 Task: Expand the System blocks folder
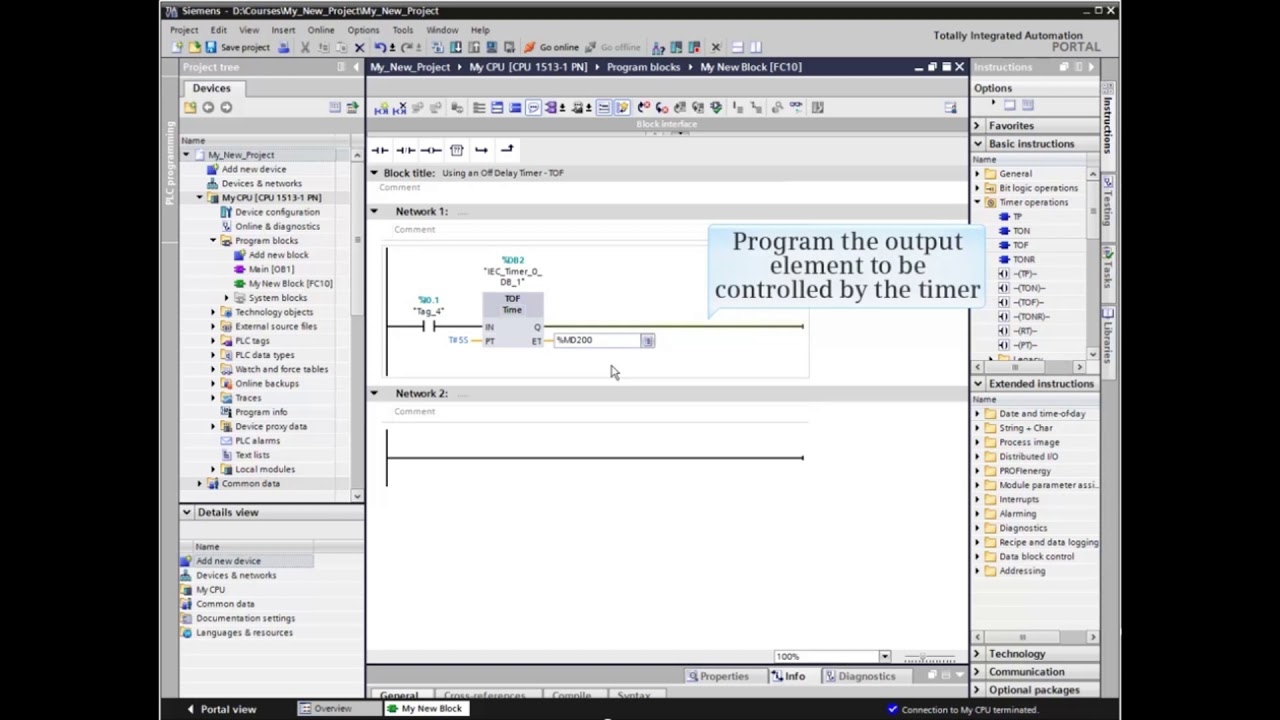click(227, 298)
